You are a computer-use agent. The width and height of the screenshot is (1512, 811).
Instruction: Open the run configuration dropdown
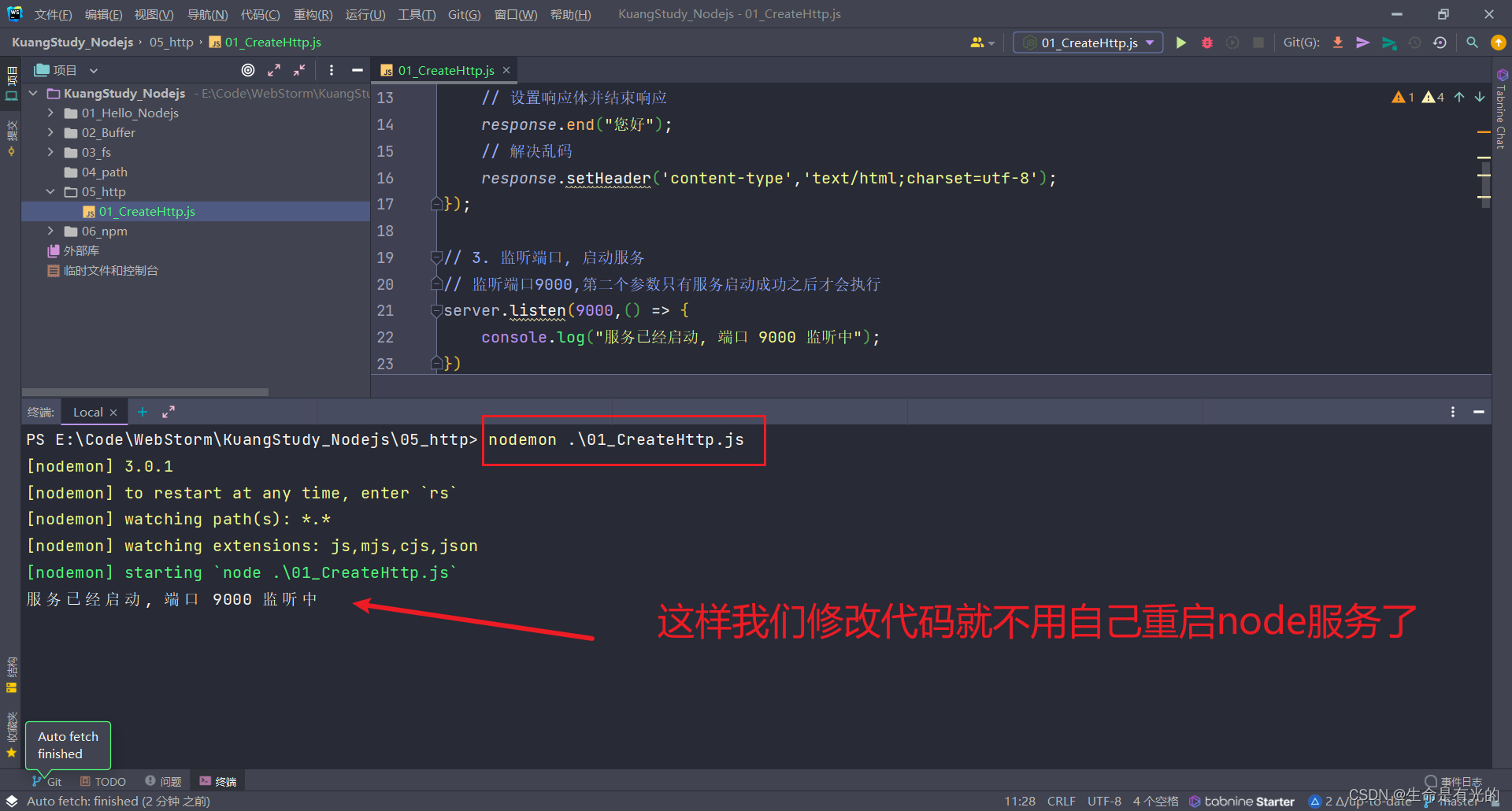pyautogui.click(x=1088, y=43)
